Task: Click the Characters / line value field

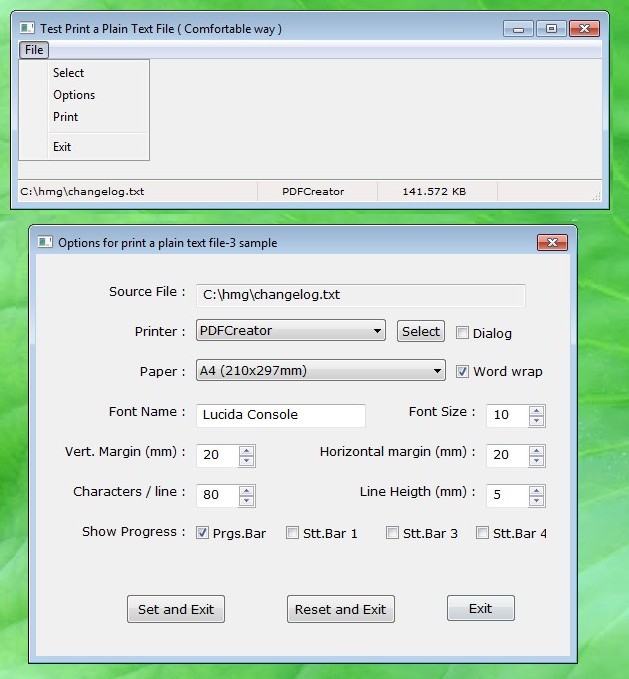Action: coord(217,495)
